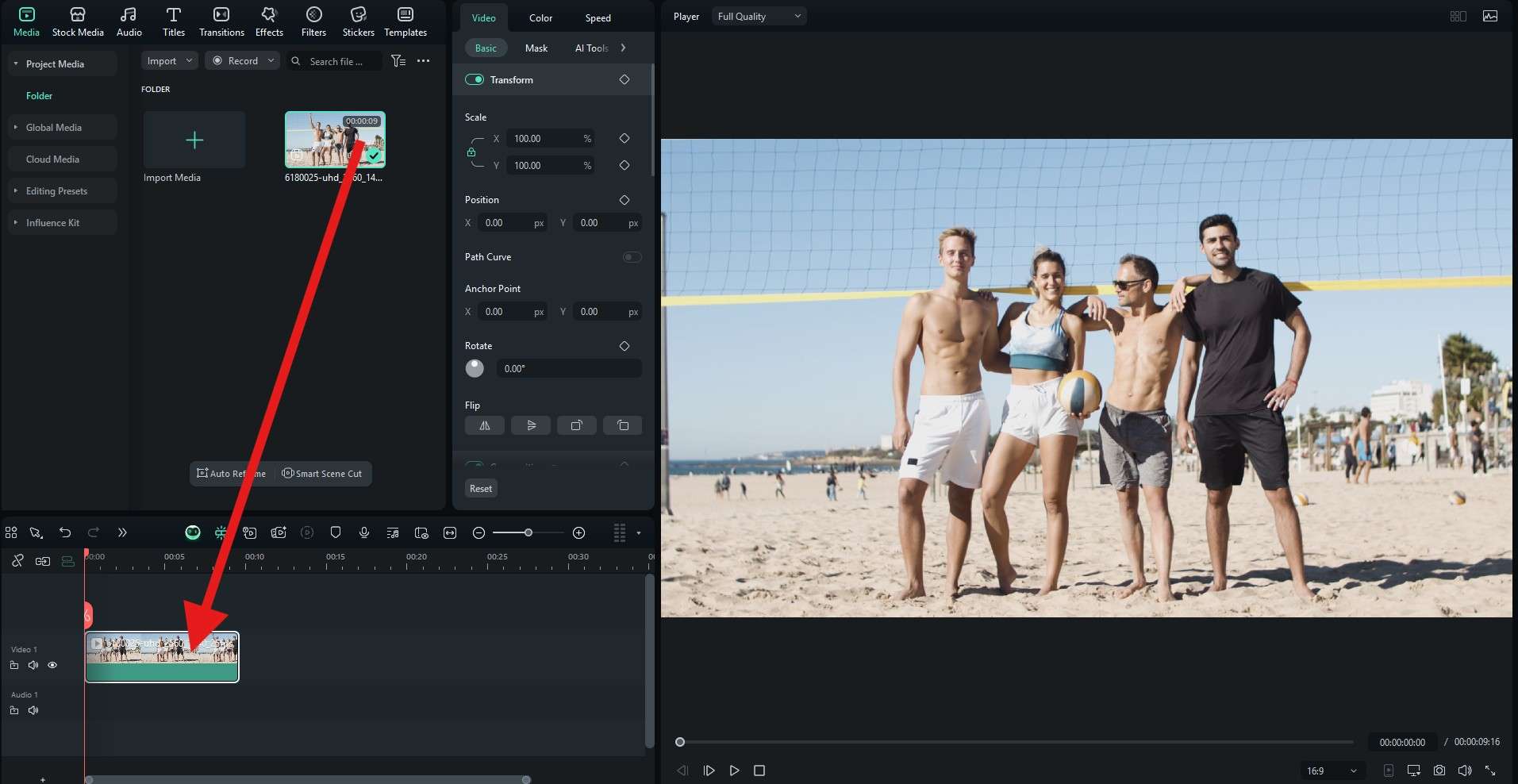Click the filter and sort media icon
The image size is (1518, 784).
coord(398,61)
